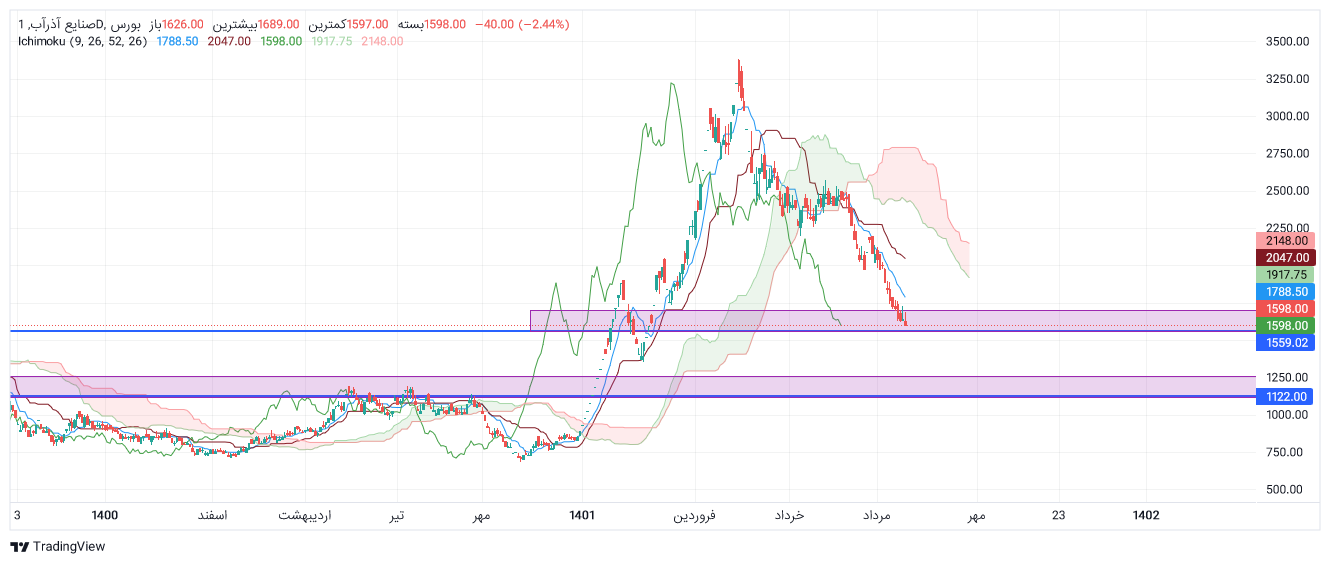
Task: Click the 2250.00 price scale label
Action: coord(1286,227)
